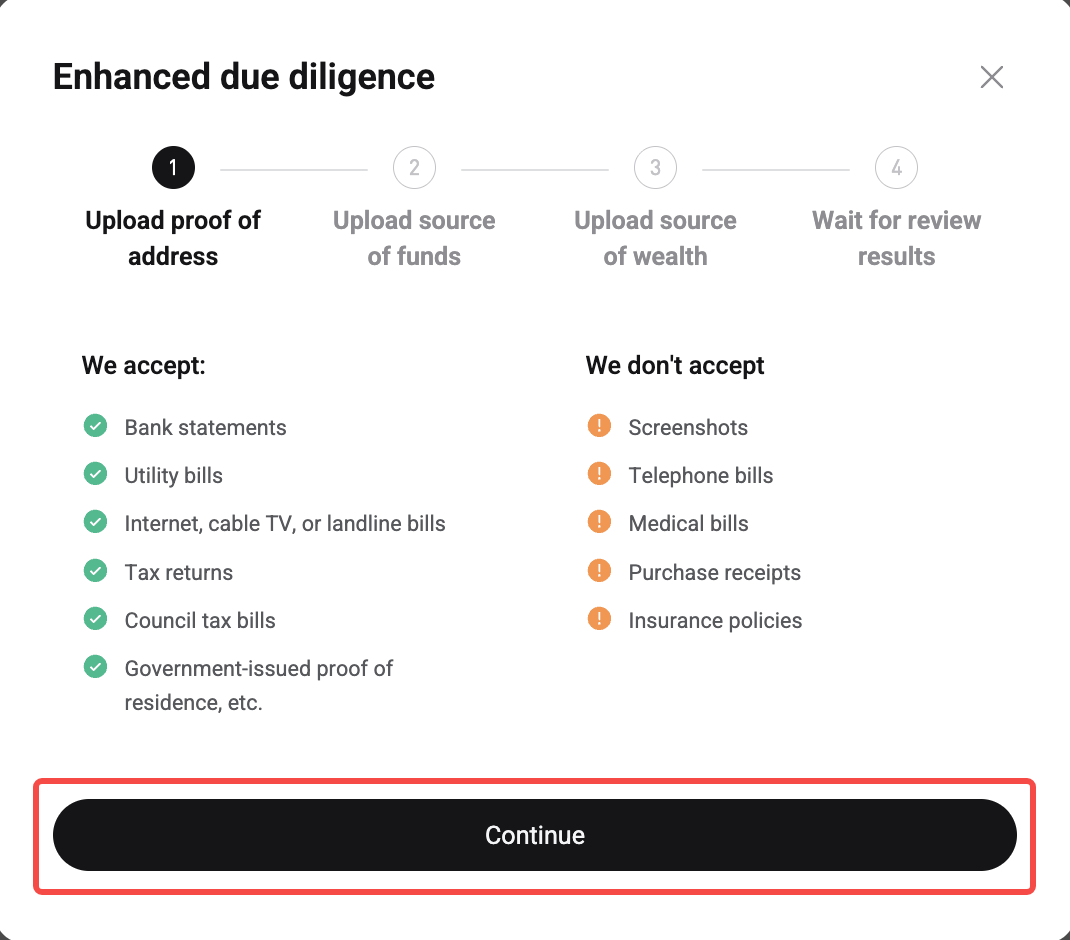1070x940 pixels.
Task: Click the orange warning icon beside Telephone bills
Action: click(599, 473)
